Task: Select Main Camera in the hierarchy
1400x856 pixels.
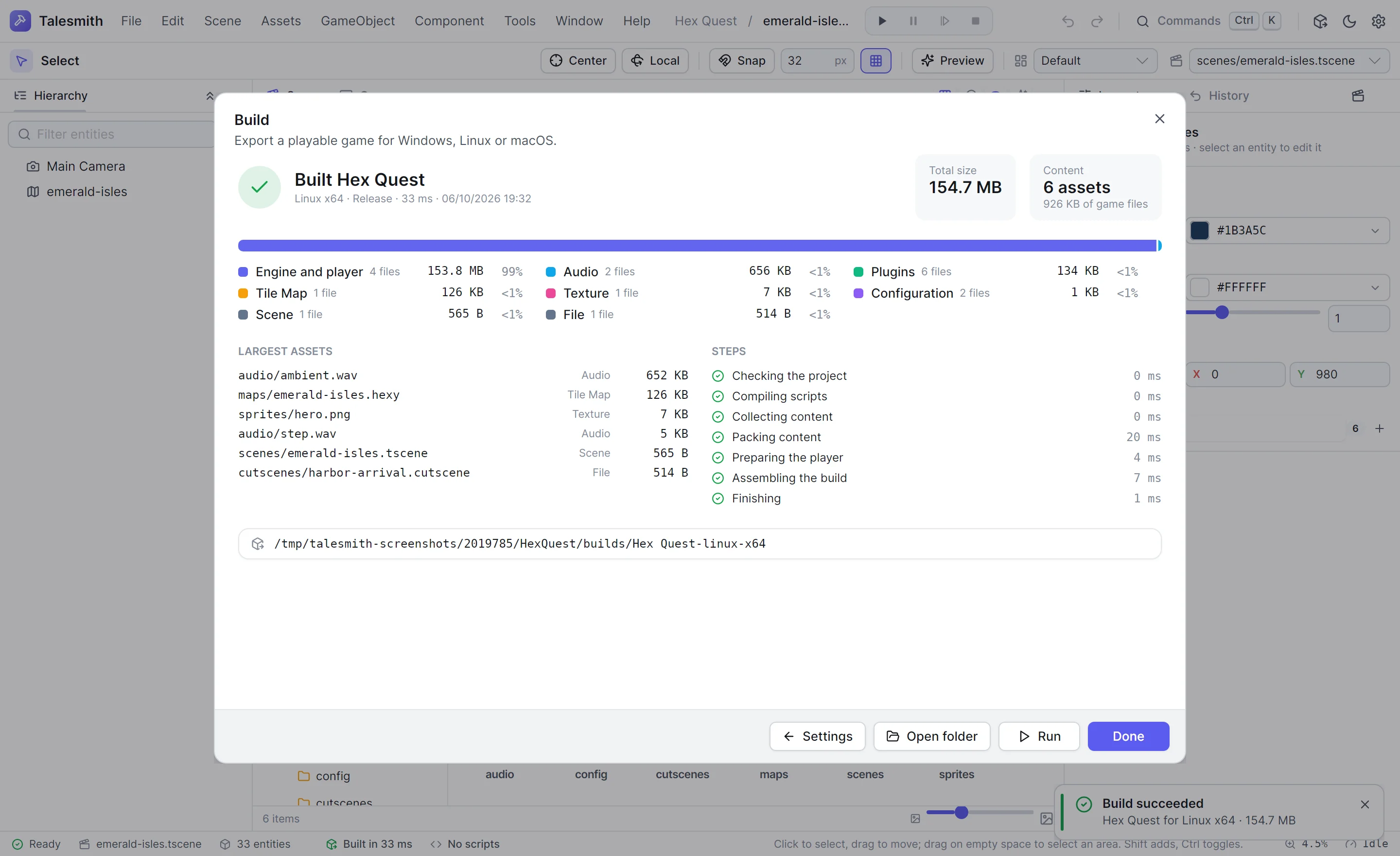Action: tap(85, 166)
